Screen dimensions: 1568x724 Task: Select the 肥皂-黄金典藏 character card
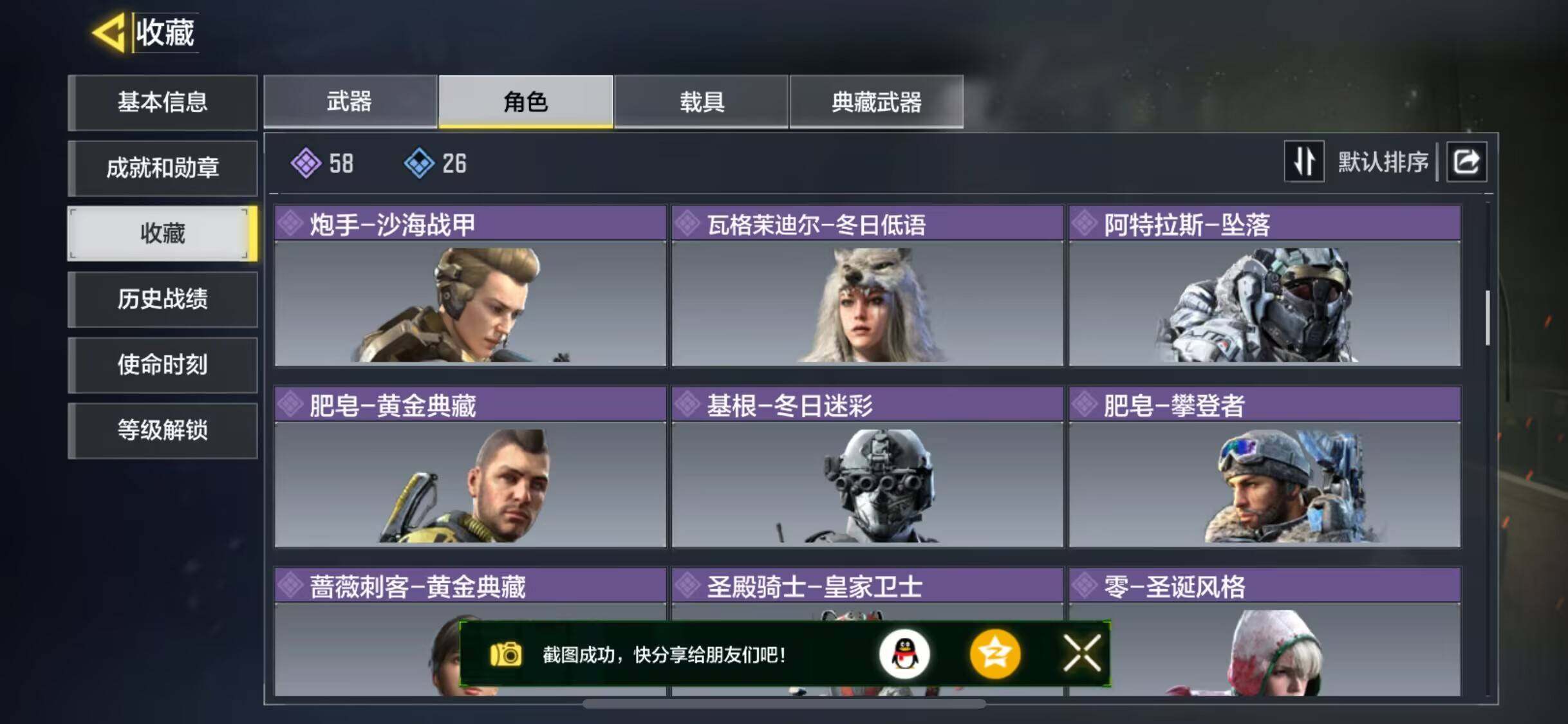tap(471, 467)
